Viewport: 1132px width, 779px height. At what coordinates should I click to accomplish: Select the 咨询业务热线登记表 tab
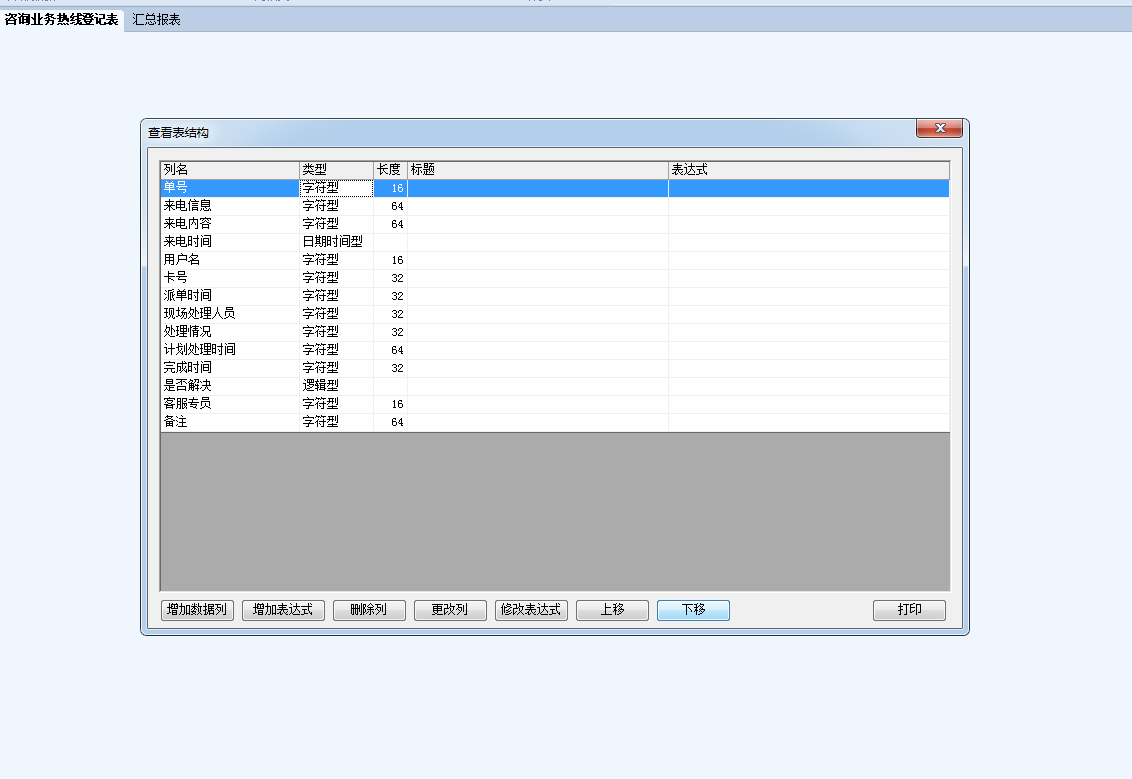coord(62,20)
